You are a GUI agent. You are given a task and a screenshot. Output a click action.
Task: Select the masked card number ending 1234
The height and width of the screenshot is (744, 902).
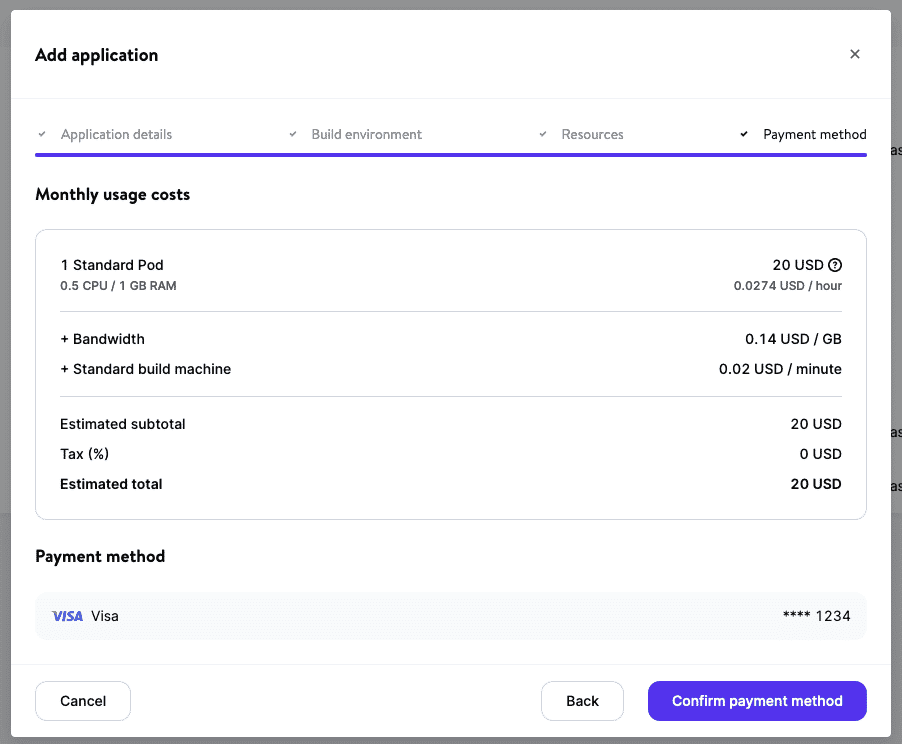(x=816, y=616)
